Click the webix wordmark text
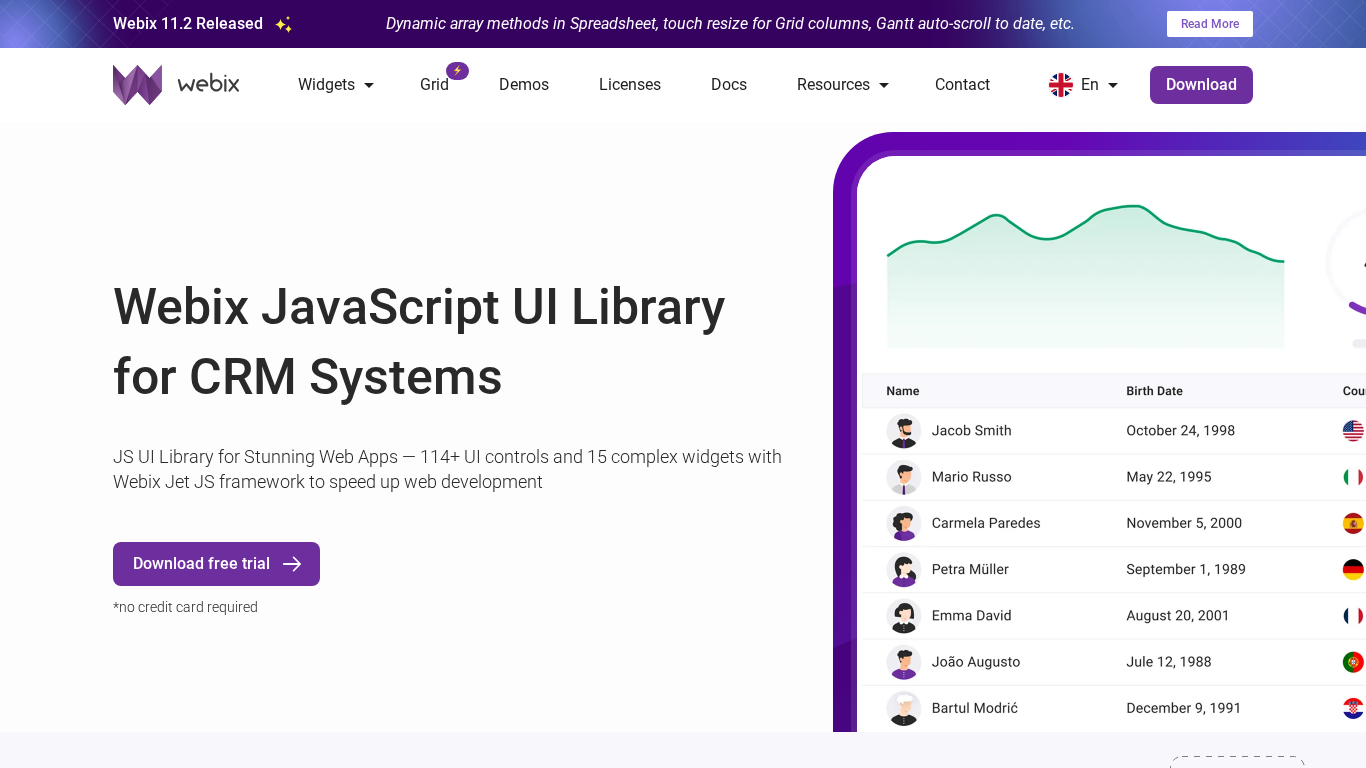Screen dimensions: 1366x768 tap(209, 84)
